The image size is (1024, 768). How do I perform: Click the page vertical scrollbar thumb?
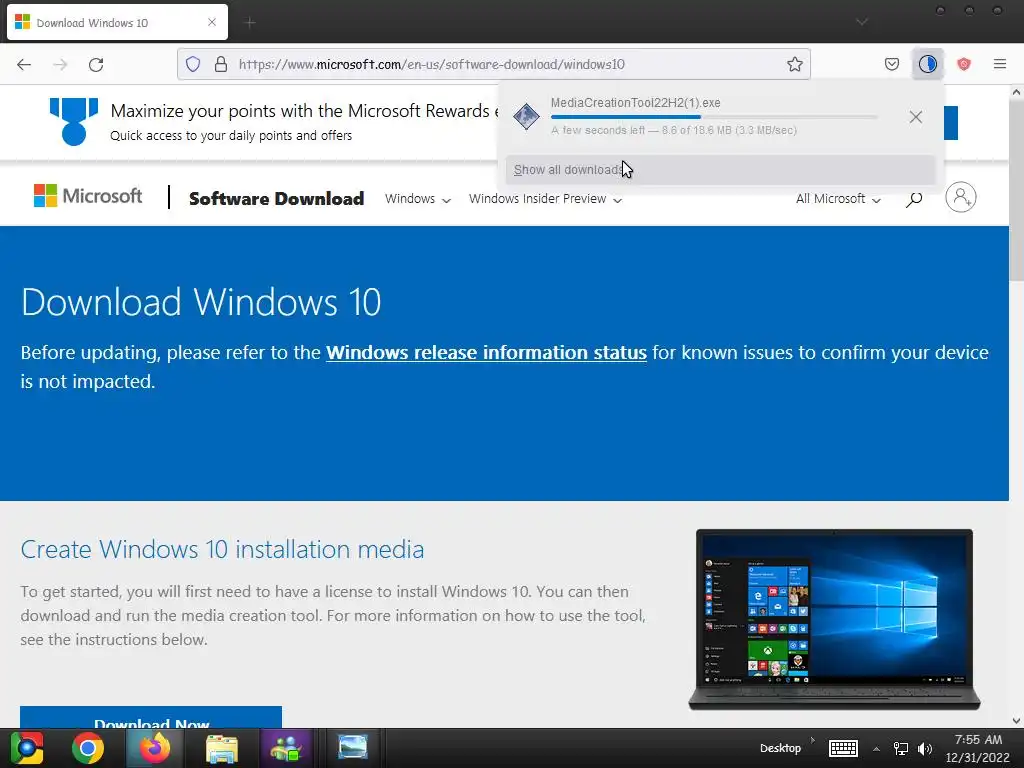coord(1016,190)
